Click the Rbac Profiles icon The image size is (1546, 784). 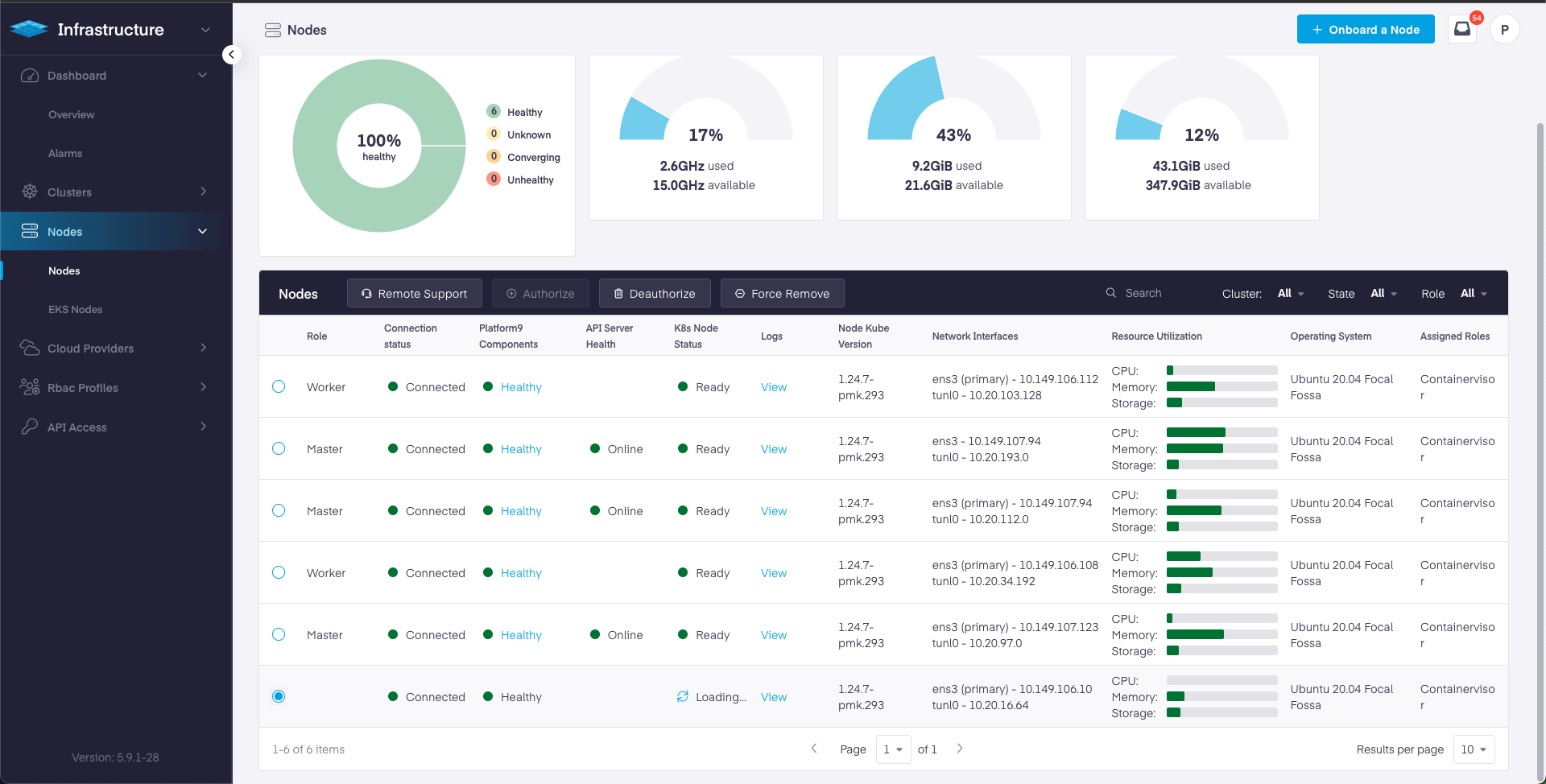click(30, 387)
